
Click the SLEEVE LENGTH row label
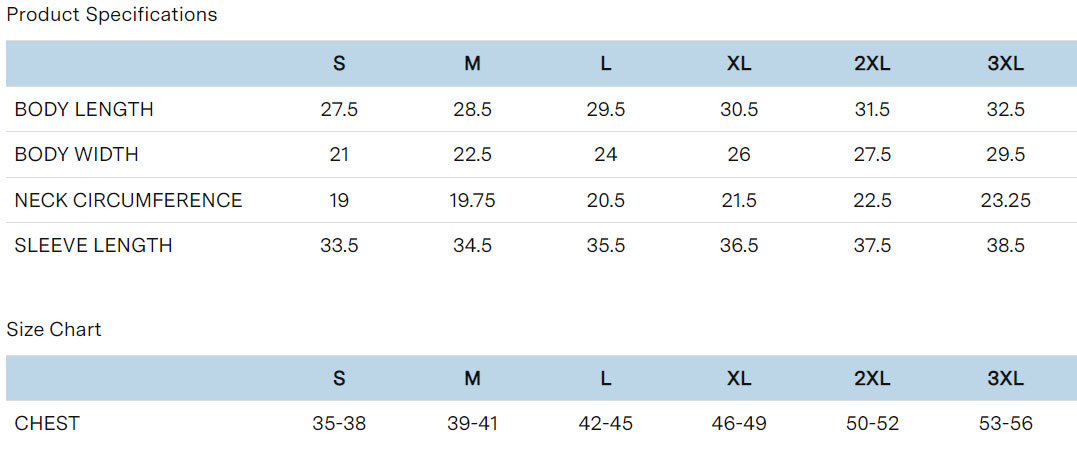[93, 245]
